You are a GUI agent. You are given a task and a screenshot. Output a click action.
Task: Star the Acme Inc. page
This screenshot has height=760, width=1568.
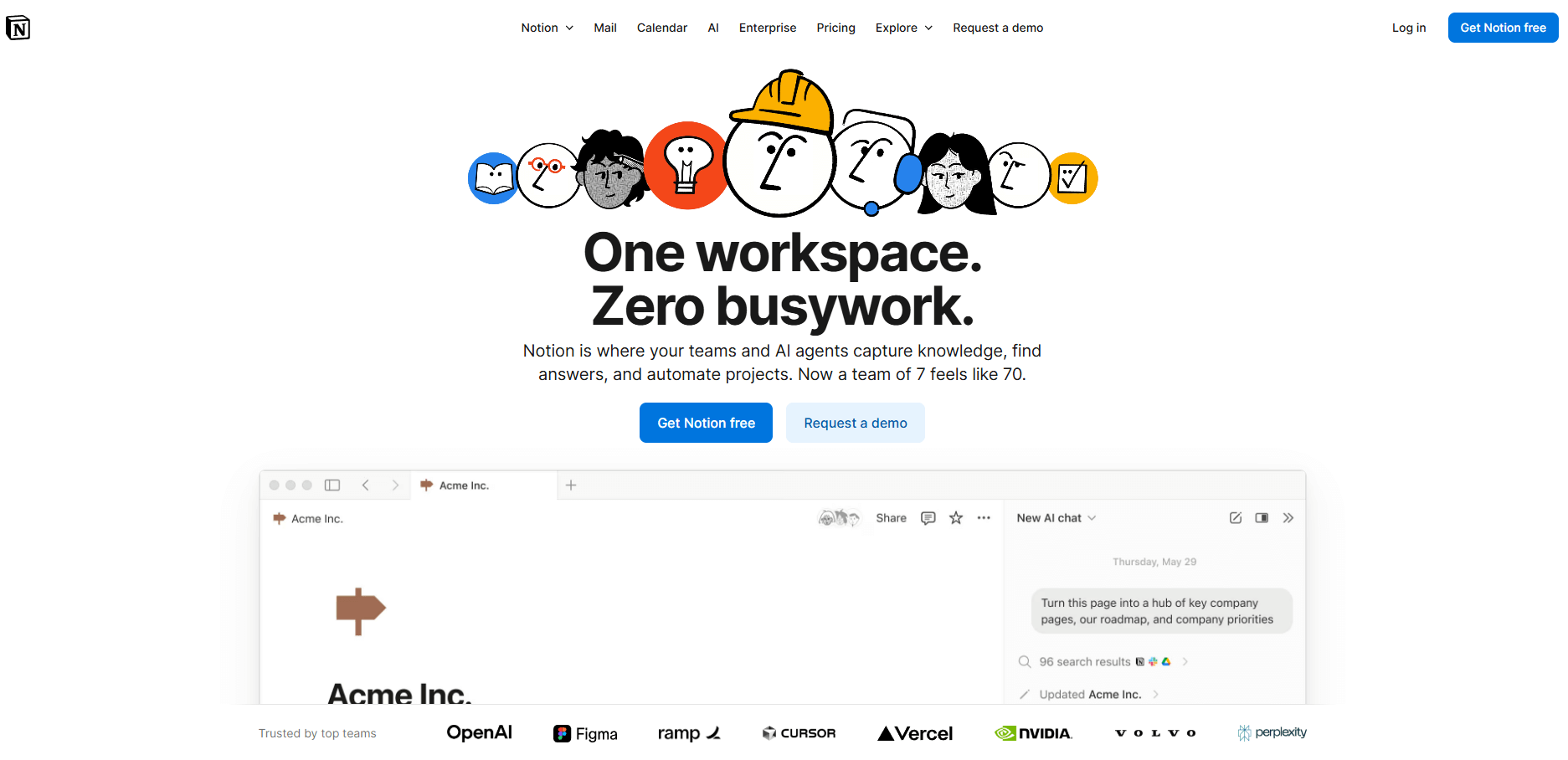click(956, 518)
